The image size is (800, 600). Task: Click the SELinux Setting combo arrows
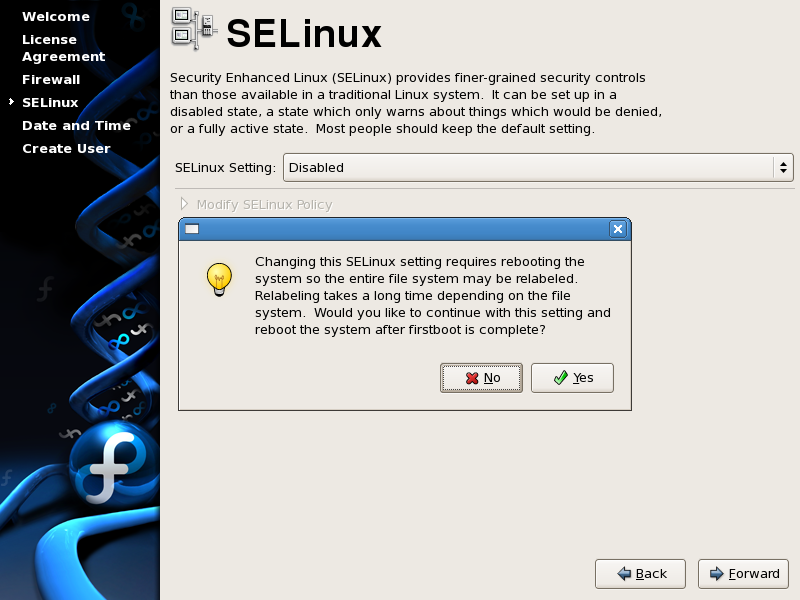783,167
